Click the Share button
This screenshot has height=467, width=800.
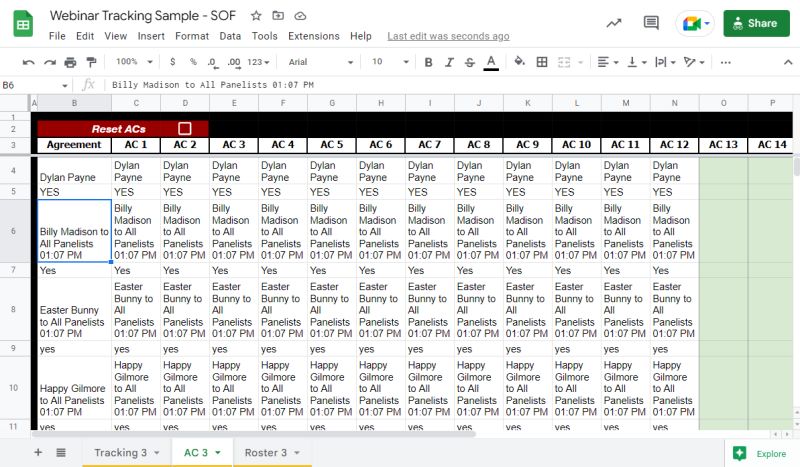click(x=756, y=23)
